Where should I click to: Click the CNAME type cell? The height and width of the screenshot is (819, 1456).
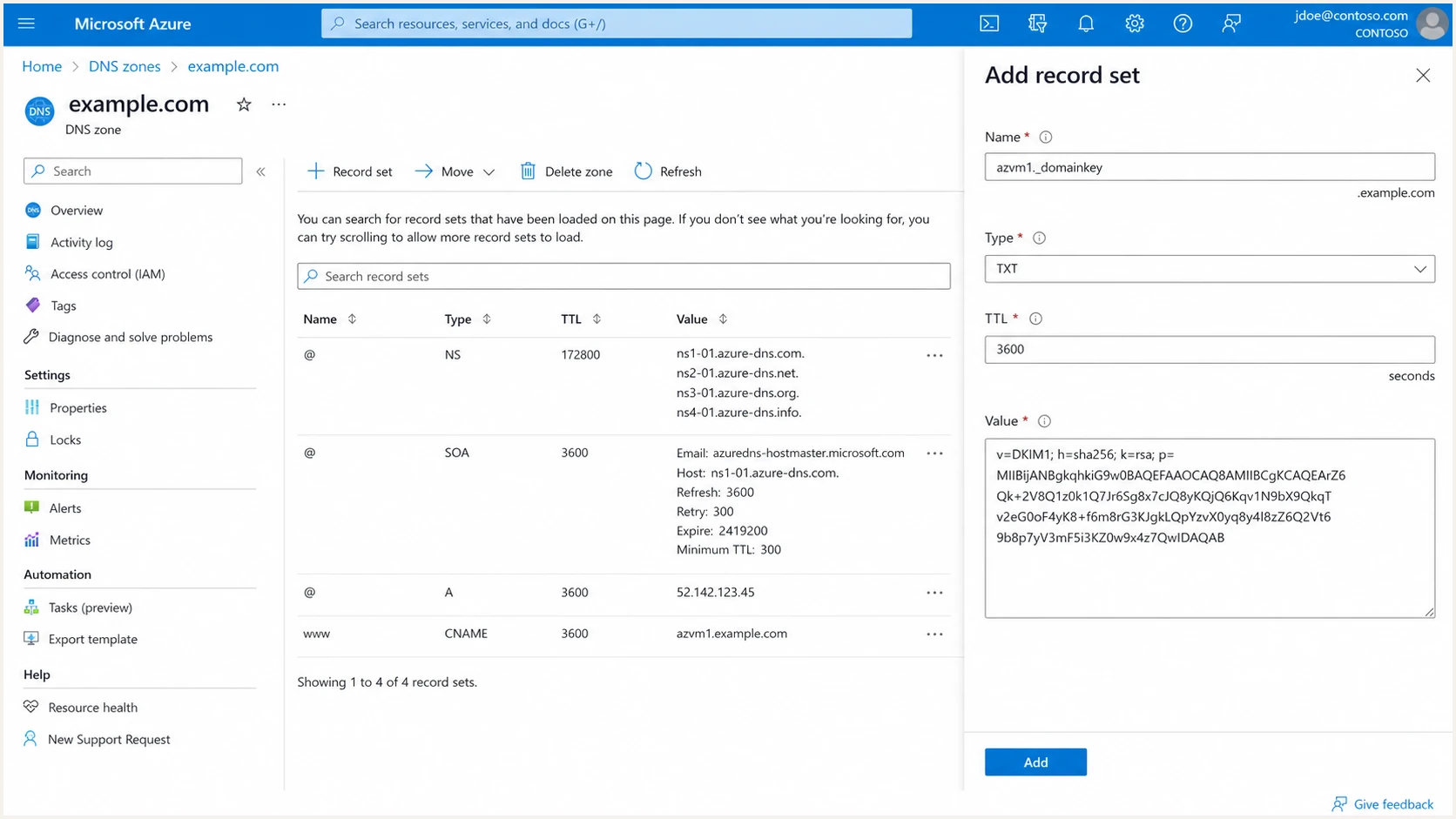[x=466, y=634]
